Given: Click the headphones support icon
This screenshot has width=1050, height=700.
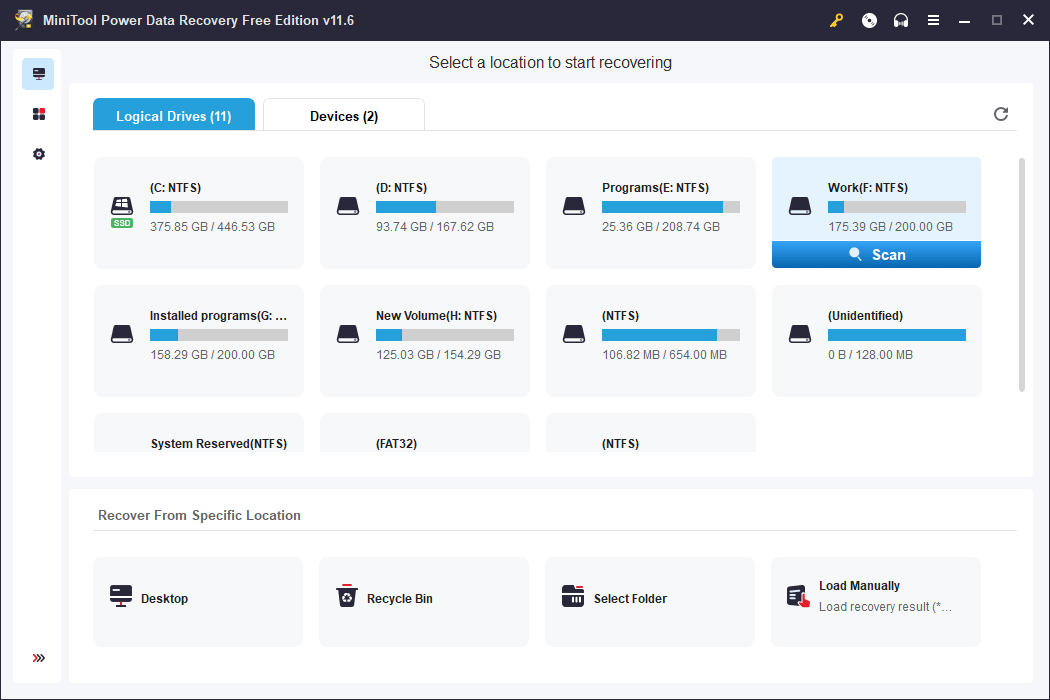Looking at the screenshot, I should tap(901, 20).
